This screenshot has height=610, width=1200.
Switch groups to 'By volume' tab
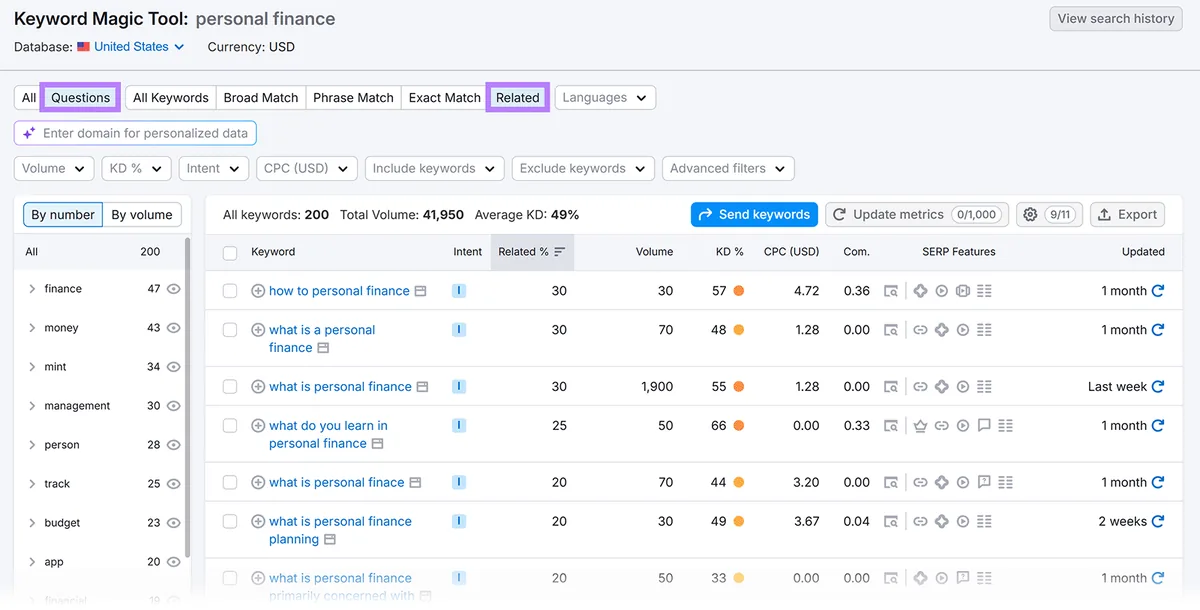pyautogui.click(x=142, y=214)
